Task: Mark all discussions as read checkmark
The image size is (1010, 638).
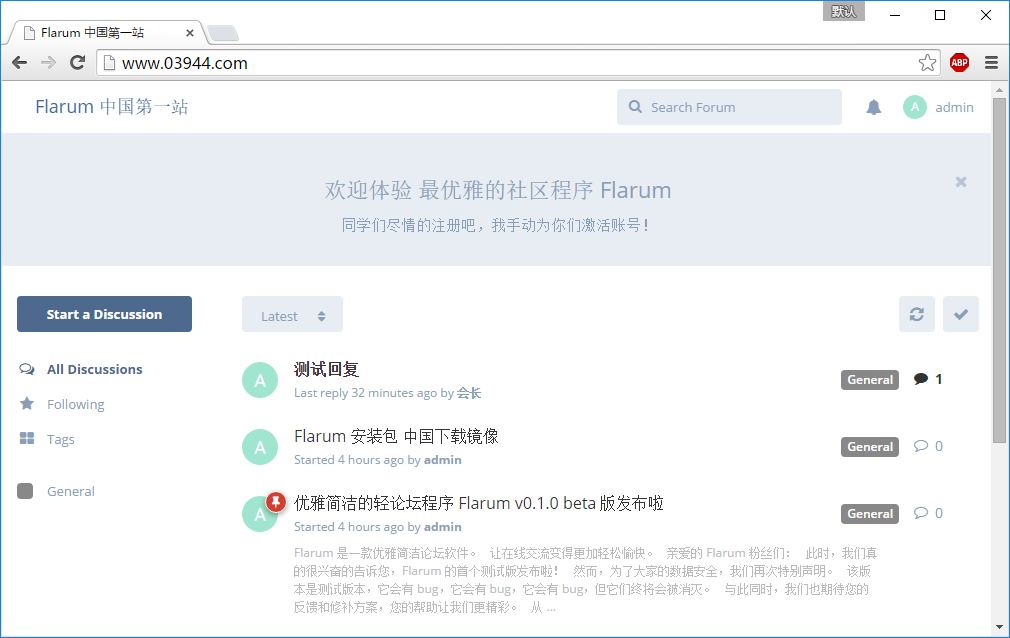Action: coord(960,314)
